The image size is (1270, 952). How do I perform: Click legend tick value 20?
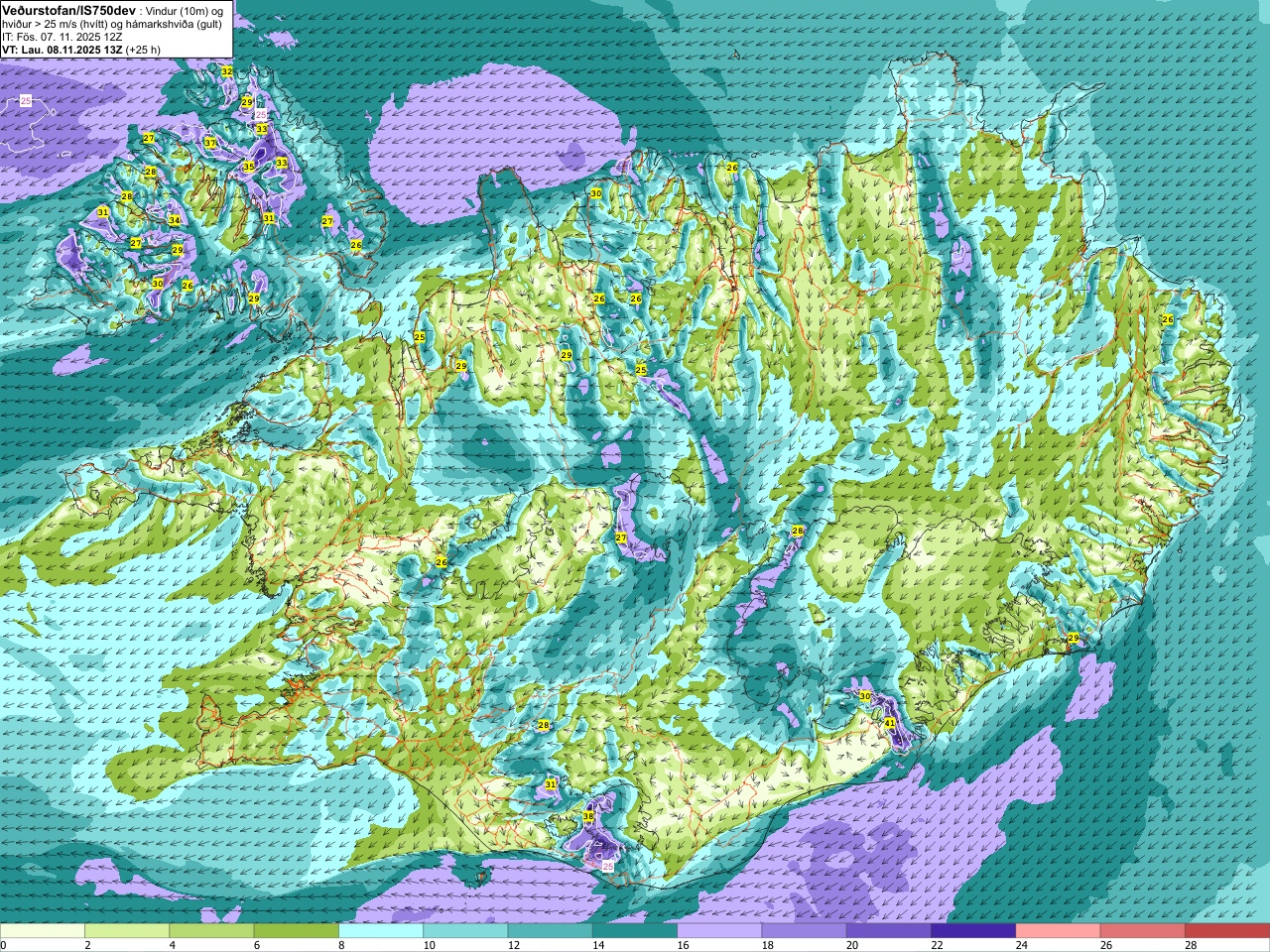point(853,945)
